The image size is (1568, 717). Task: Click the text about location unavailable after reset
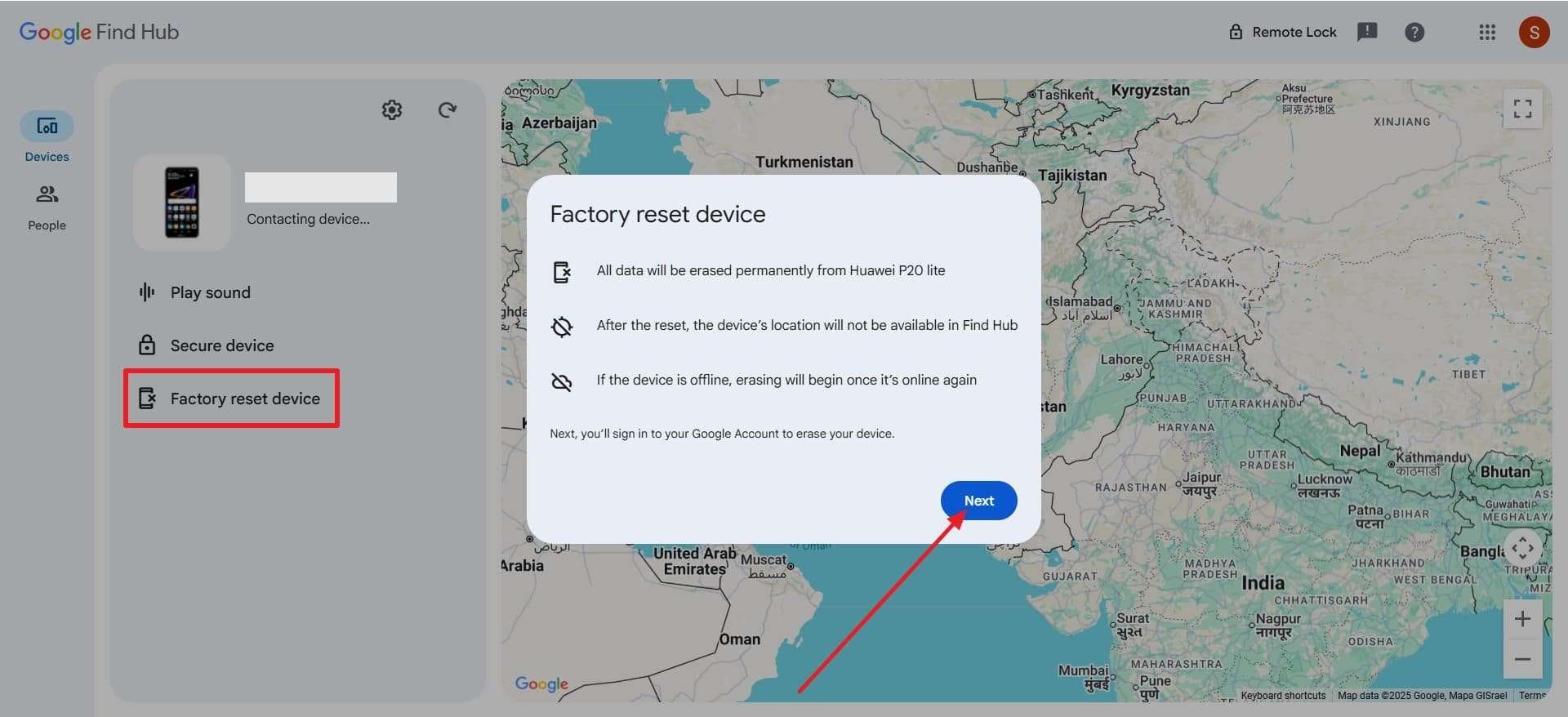point(807,325)
